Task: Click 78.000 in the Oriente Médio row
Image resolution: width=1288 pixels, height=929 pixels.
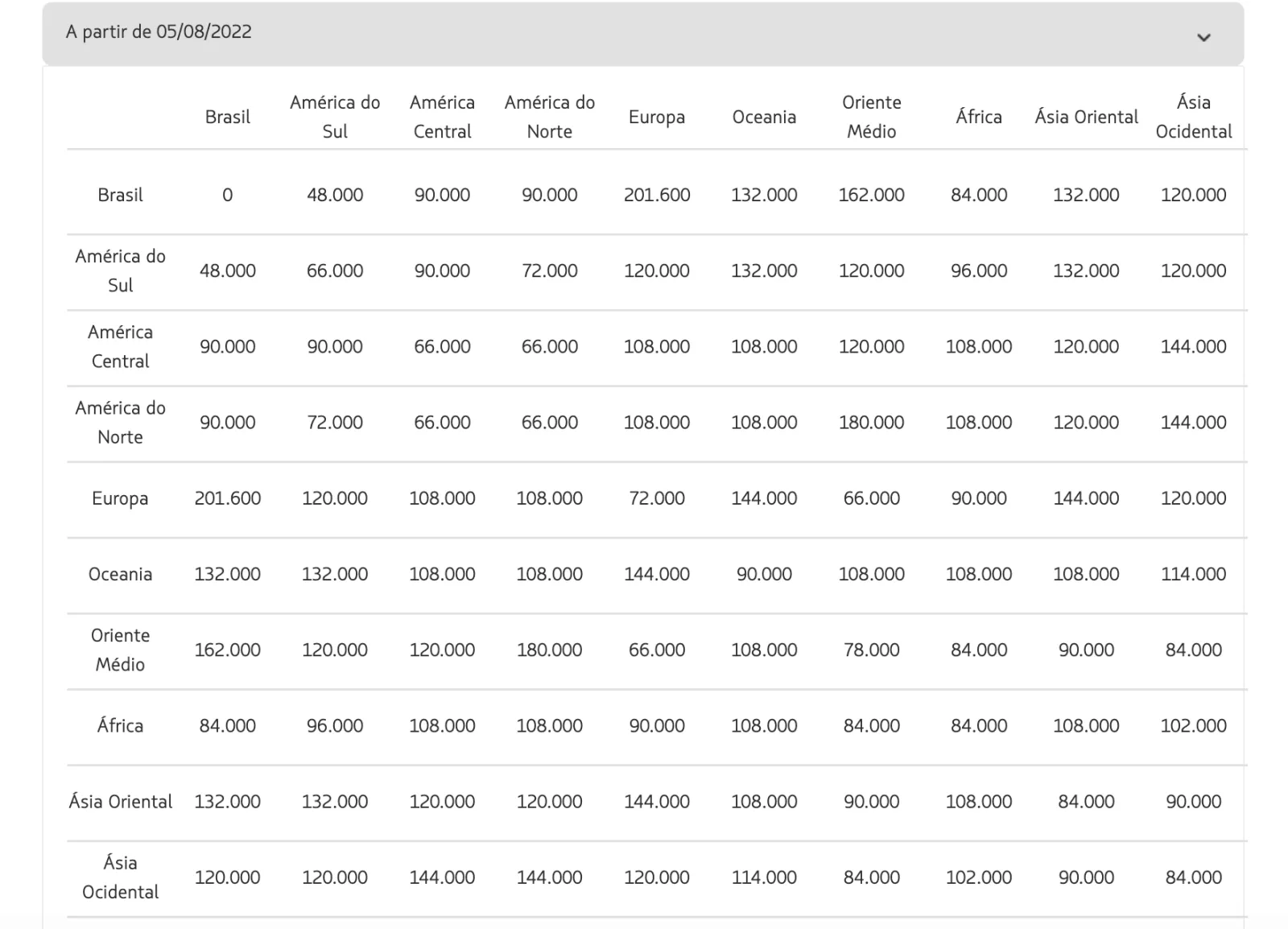Action: (872, 650)
